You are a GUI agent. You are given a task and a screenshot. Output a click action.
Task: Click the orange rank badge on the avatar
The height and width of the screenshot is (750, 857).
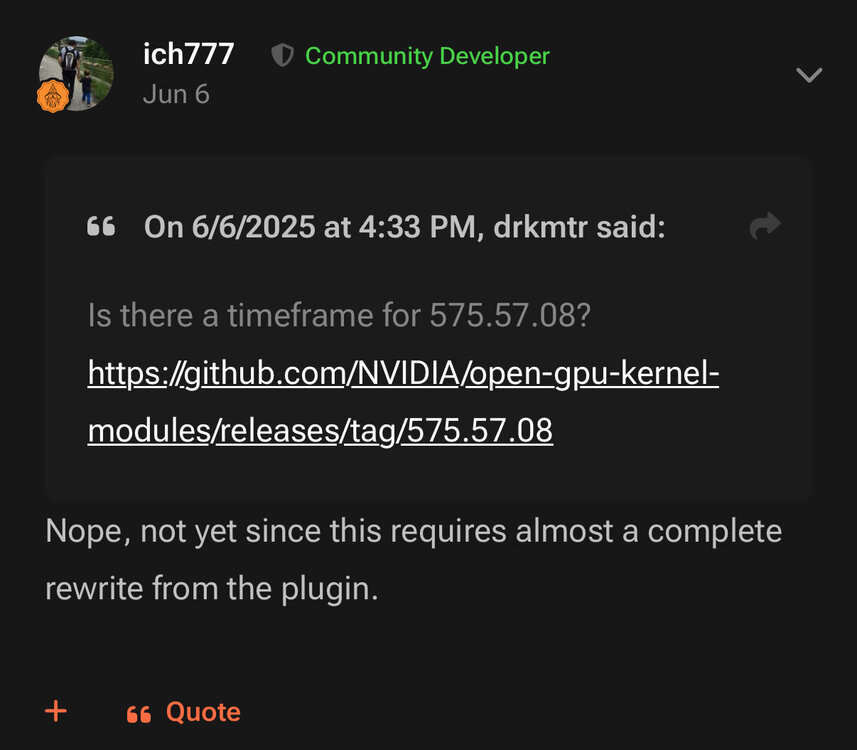click(52, 96)
